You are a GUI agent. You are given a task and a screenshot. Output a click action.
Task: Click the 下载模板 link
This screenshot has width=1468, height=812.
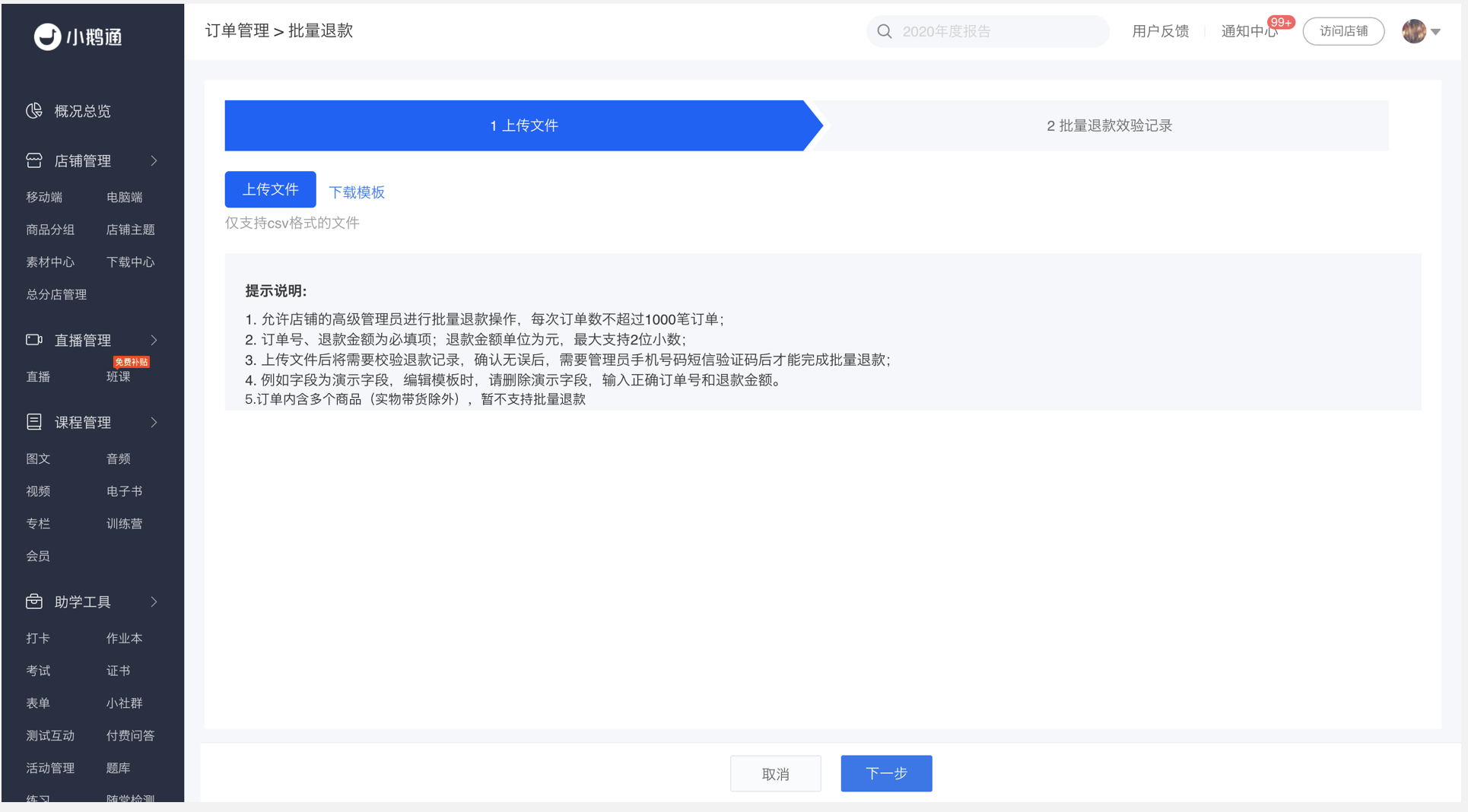357,192
